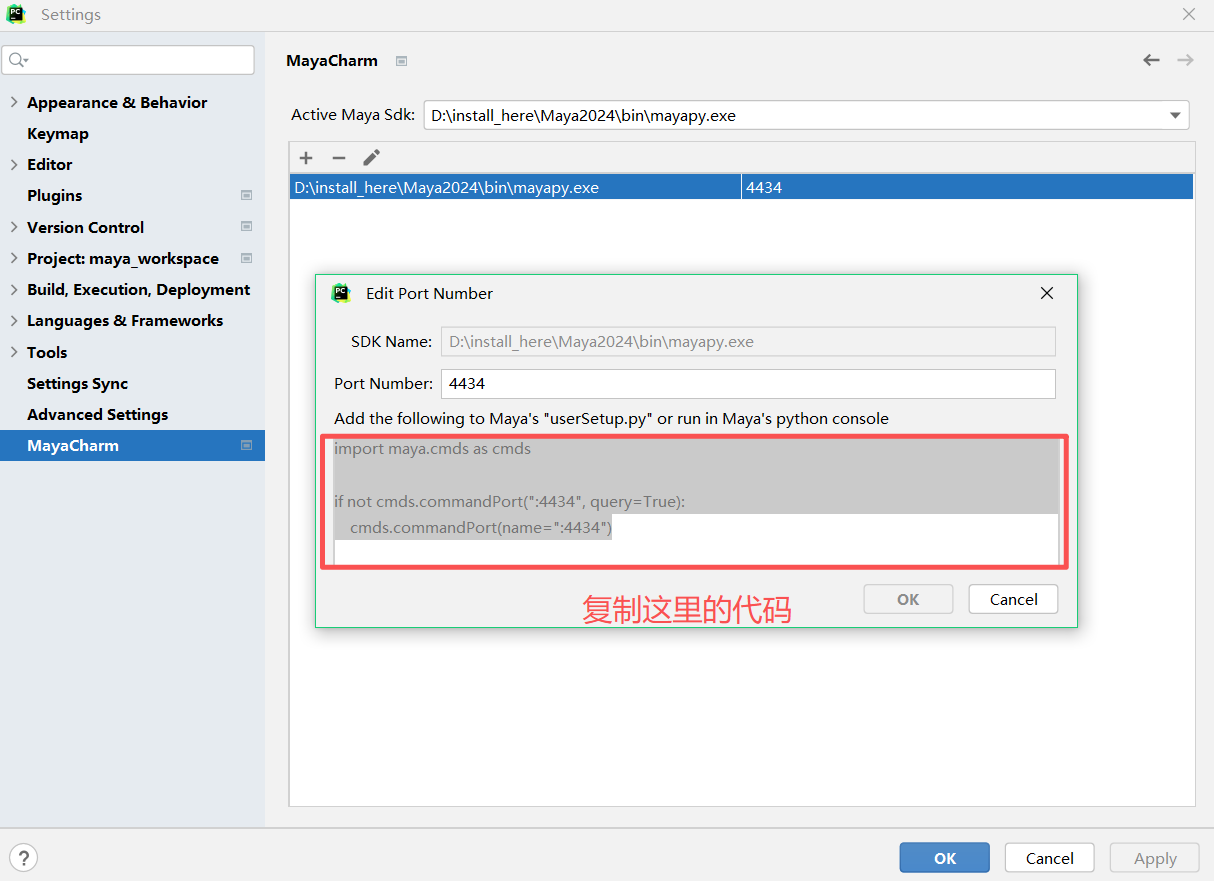The width and height of the screenshot is (1214, 881).
Task: Click the settings search box
Action: (x=128, y=60)
